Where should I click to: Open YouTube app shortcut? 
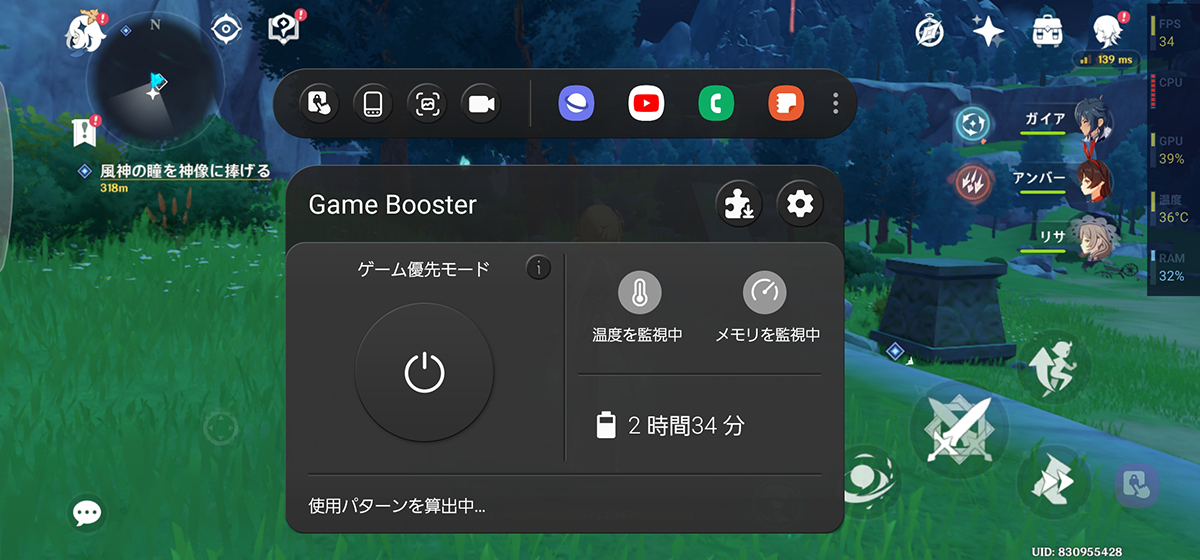pyautogui.click(x=646, y=103)
